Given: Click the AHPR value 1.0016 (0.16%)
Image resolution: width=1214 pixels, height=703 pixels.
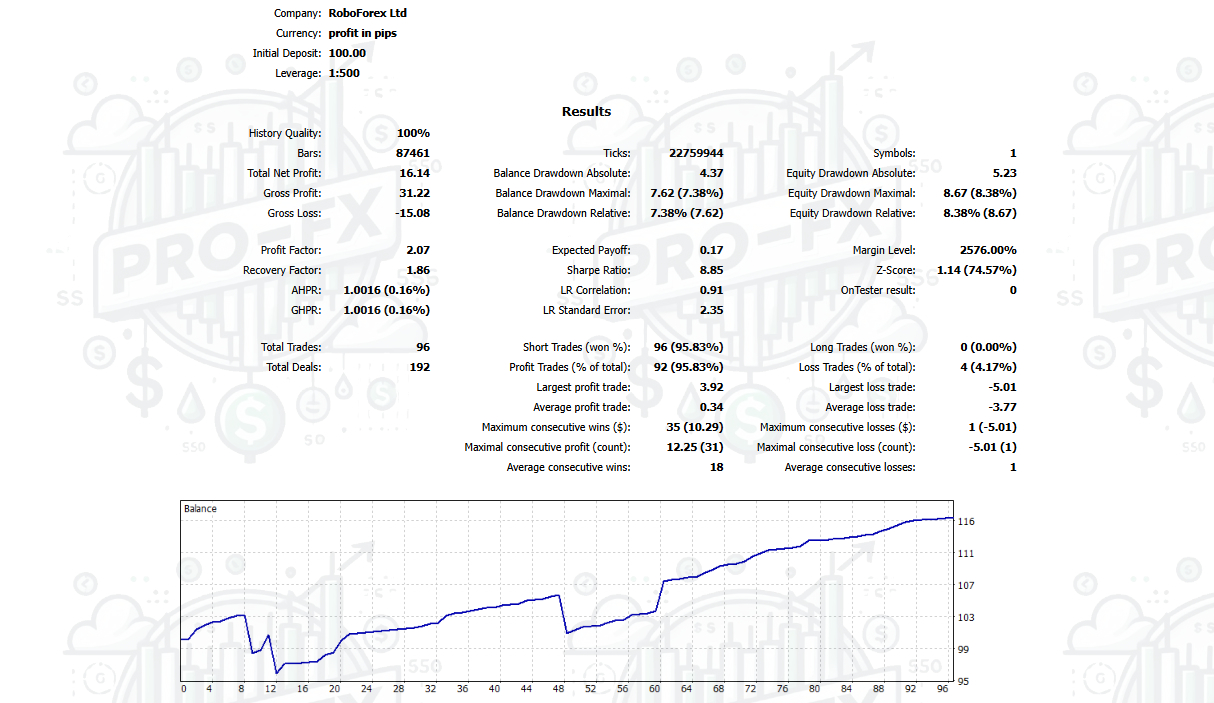Looking at the screenshot, I should [387, 290].
